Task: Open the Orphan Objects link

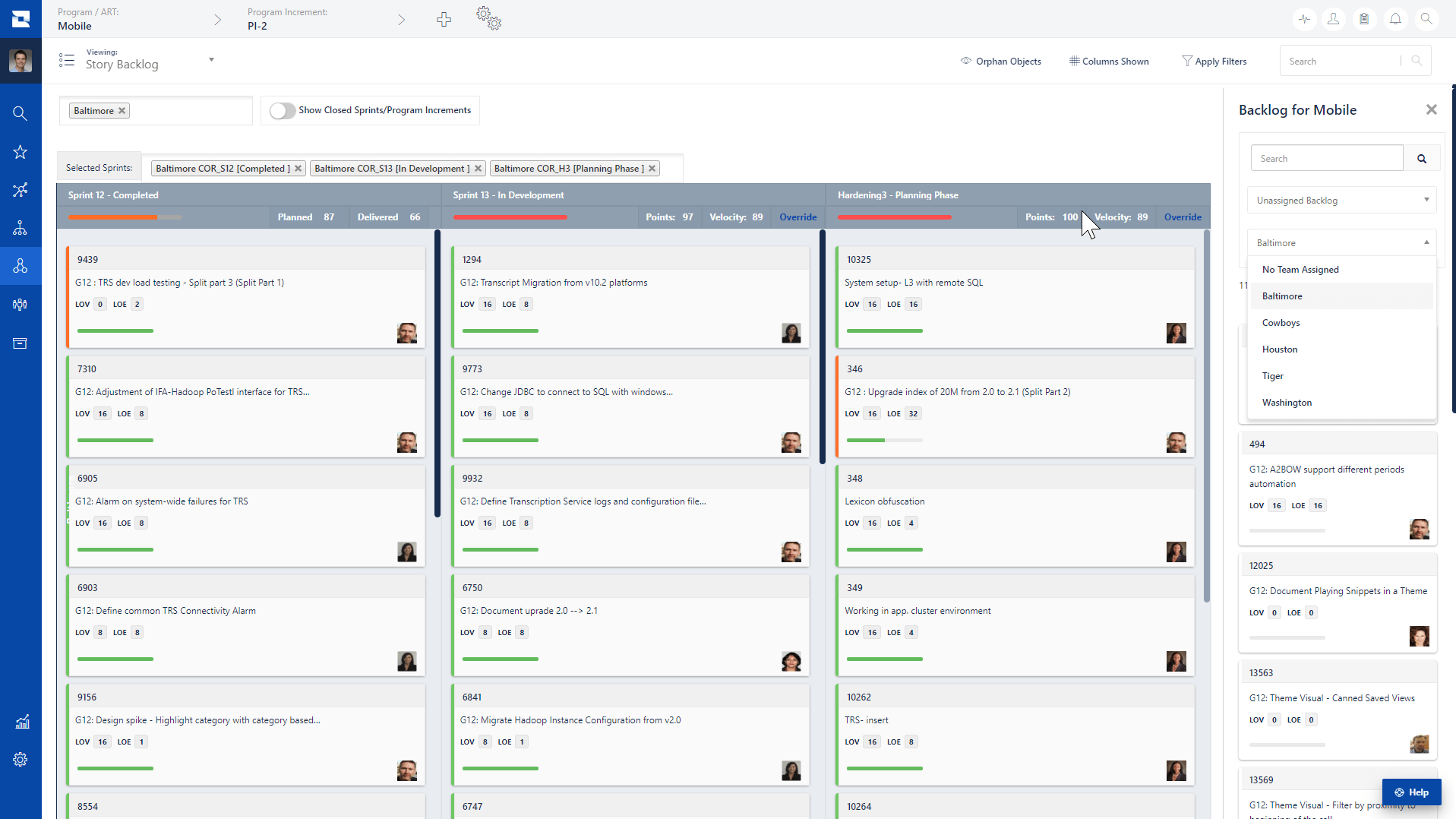Action: click(x=1000, y=61)
